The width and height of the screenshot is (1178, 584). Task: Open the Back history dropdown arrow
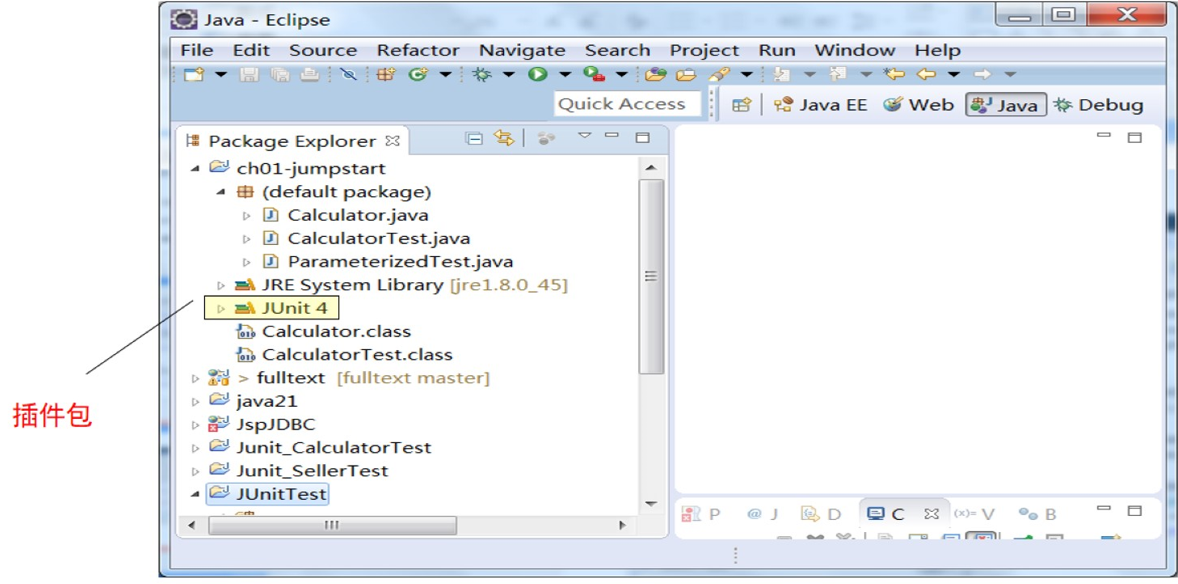[x=953, y=74]
